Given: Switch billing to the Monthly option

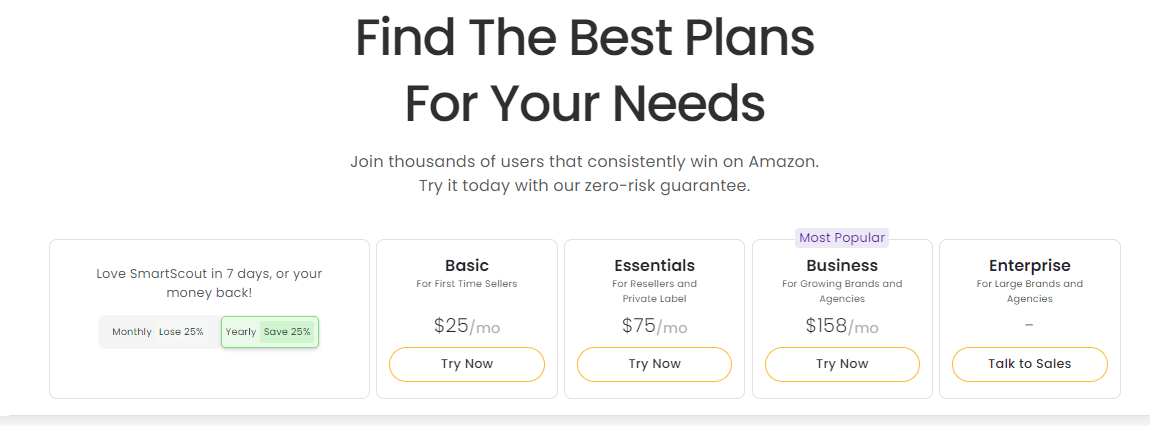Looking at the screenshot, I should 159,332.
